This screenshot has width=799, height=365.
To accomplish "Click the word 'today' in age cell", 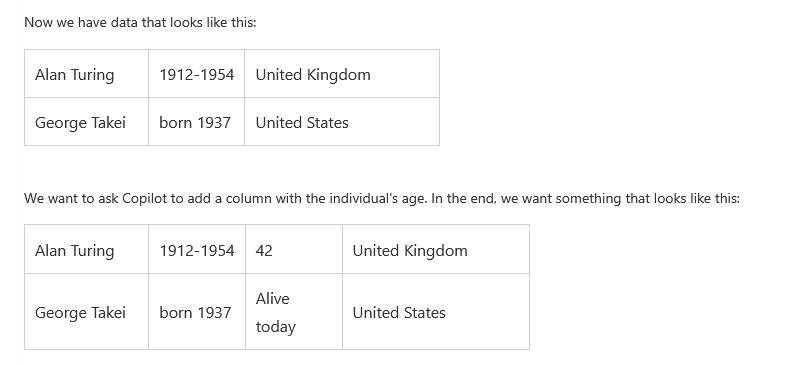I will [x=275, y=327].
